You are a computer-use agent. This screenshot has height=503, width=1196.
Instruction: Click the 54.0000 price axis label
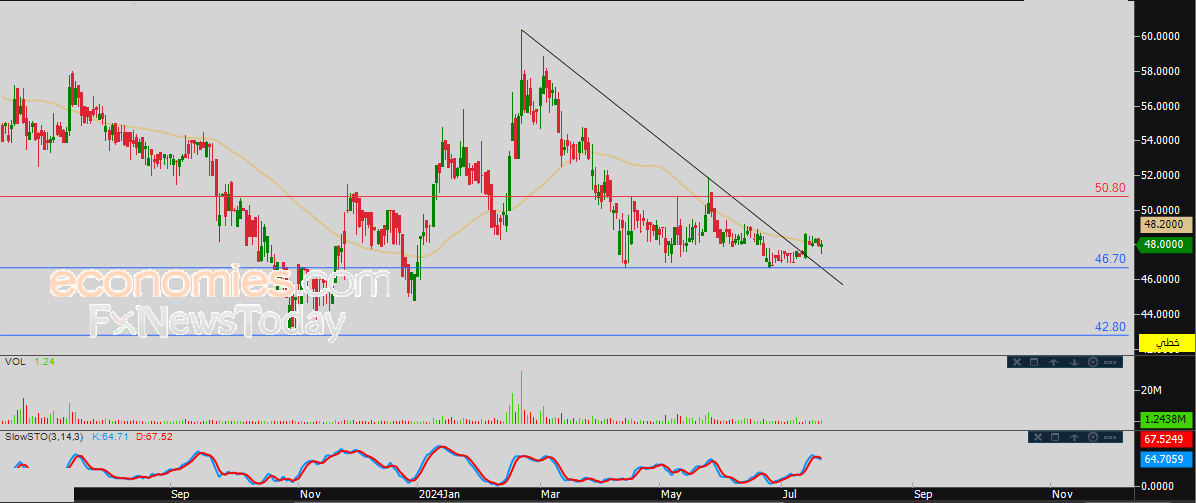(x=1162, y=140)
